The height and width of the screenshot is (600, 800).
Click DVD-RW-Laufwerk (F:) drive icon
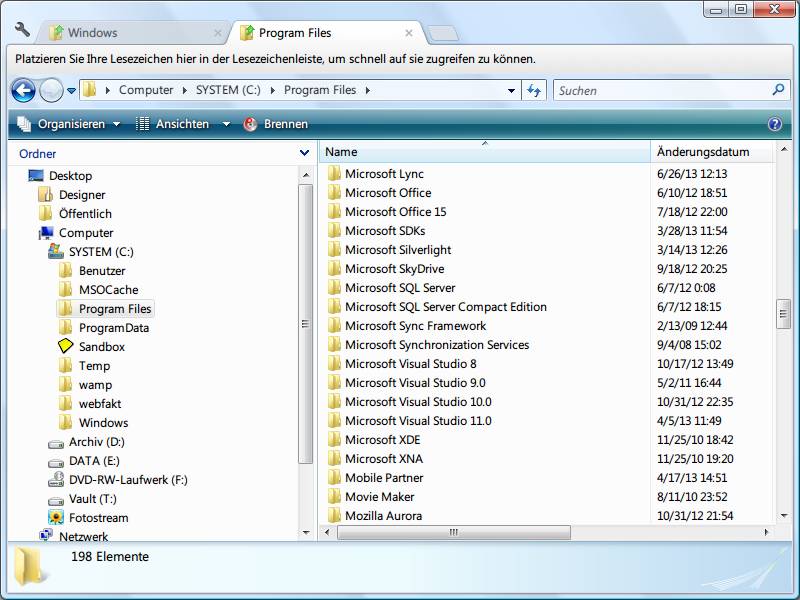pos(56,480)
